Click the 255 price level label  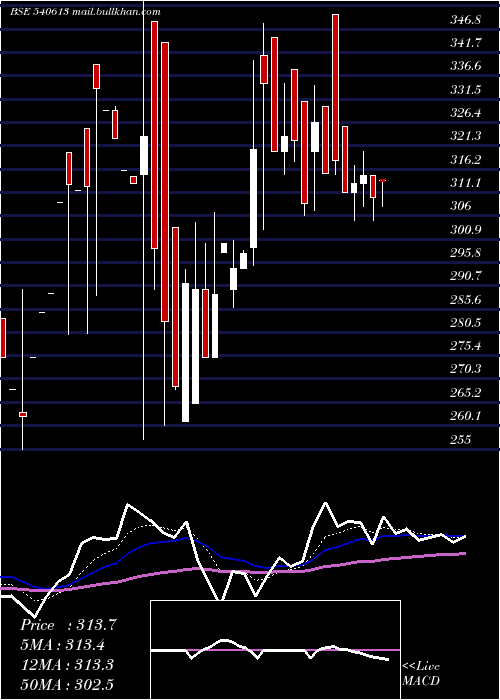[x=461, y=439]
